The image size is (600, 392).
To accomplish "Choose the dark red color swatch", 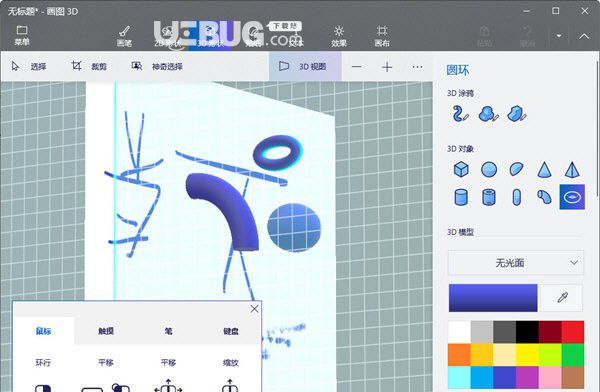I will point(550,332).
